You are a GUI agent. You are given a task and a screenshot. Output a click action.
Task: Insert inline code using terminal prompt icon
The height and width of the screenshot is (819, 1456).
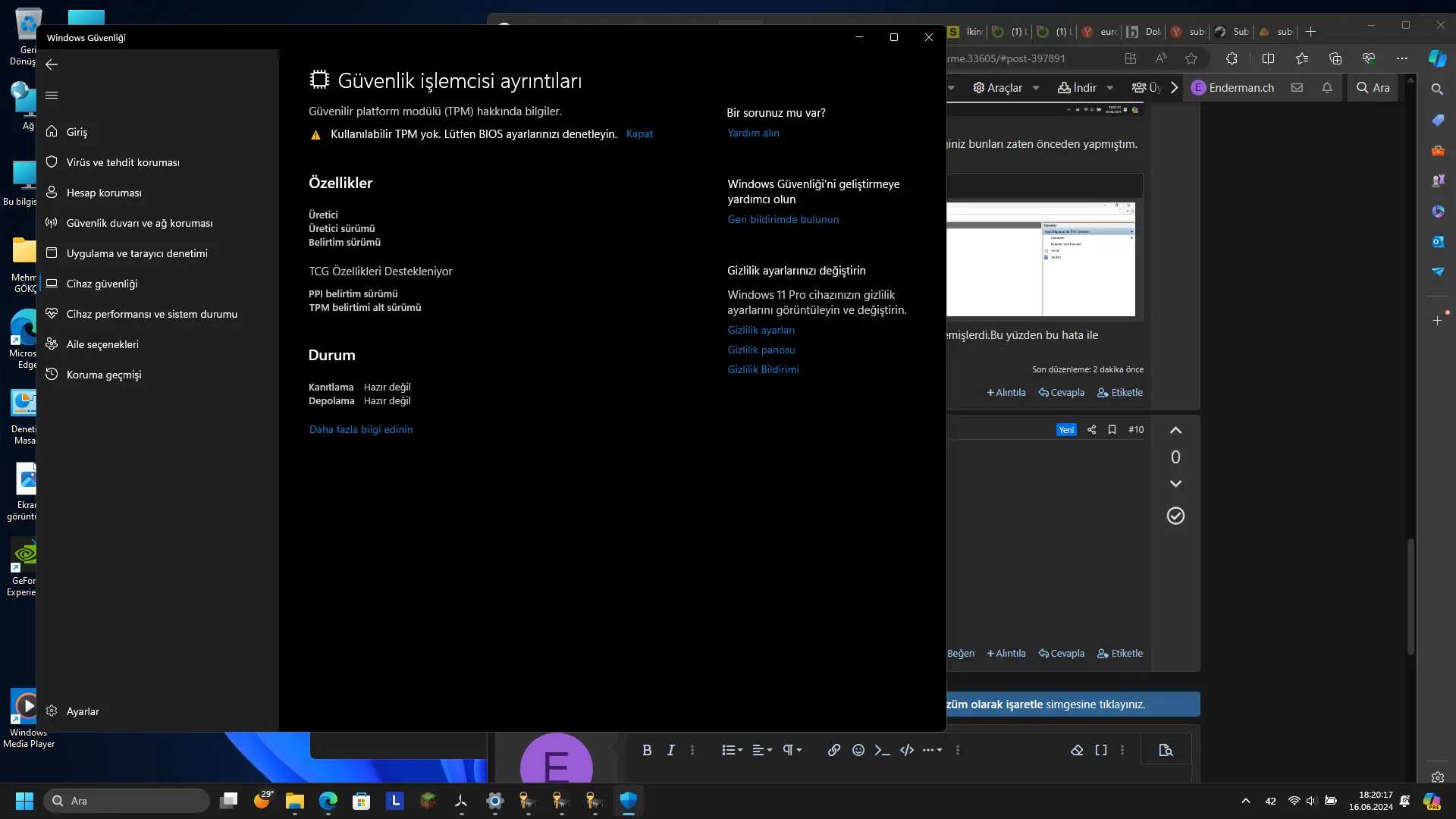pos(882,750)
